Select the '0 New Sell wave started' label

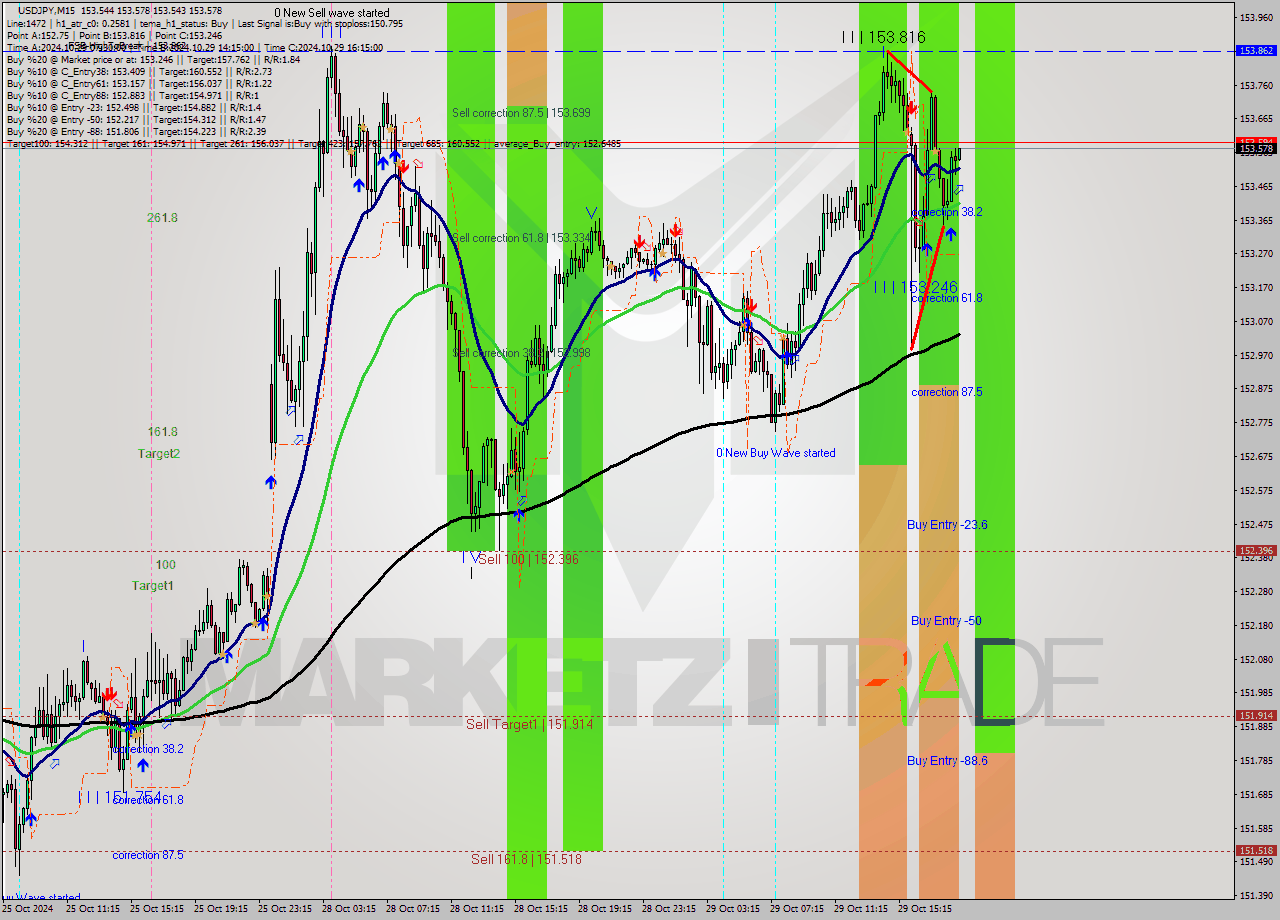332,13
